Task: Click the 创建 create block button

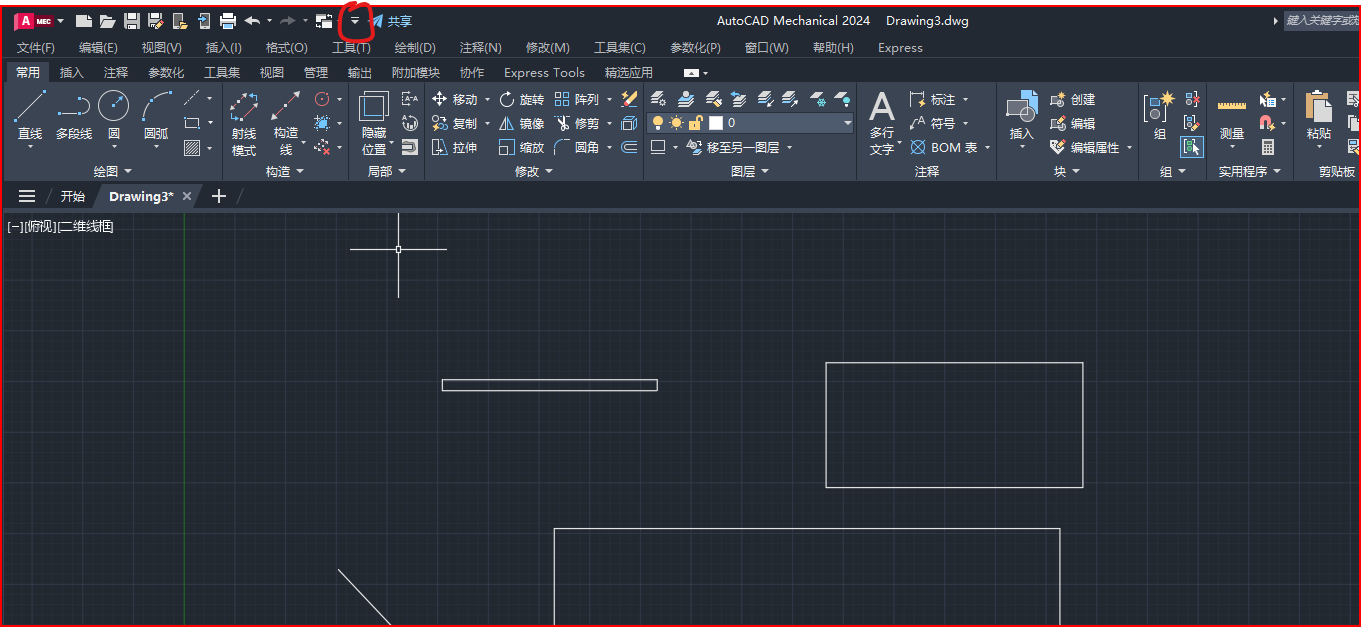Action: click(x=1073, y=99)
